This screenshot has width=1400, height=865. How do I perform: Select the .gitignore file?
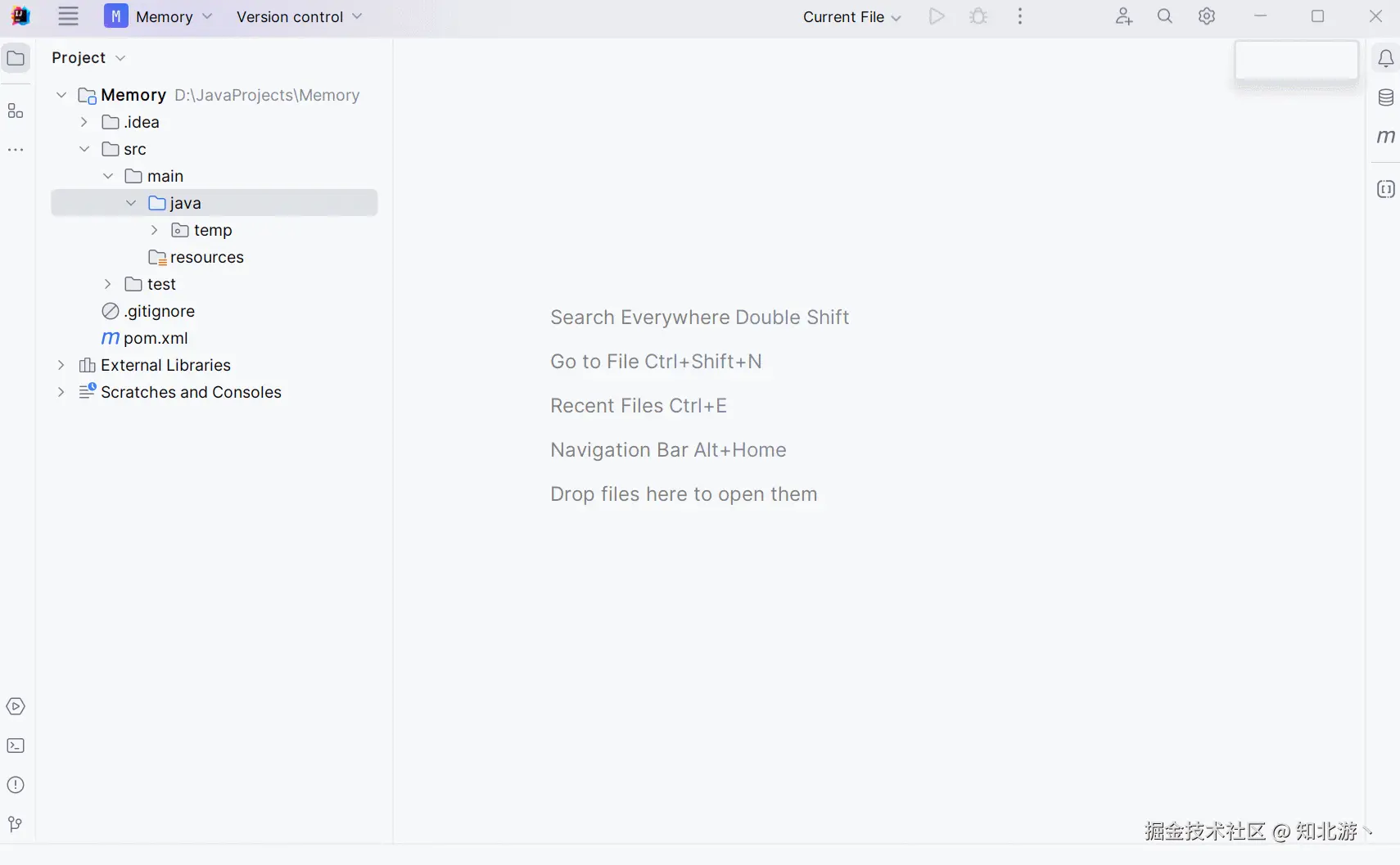[215, 311]
